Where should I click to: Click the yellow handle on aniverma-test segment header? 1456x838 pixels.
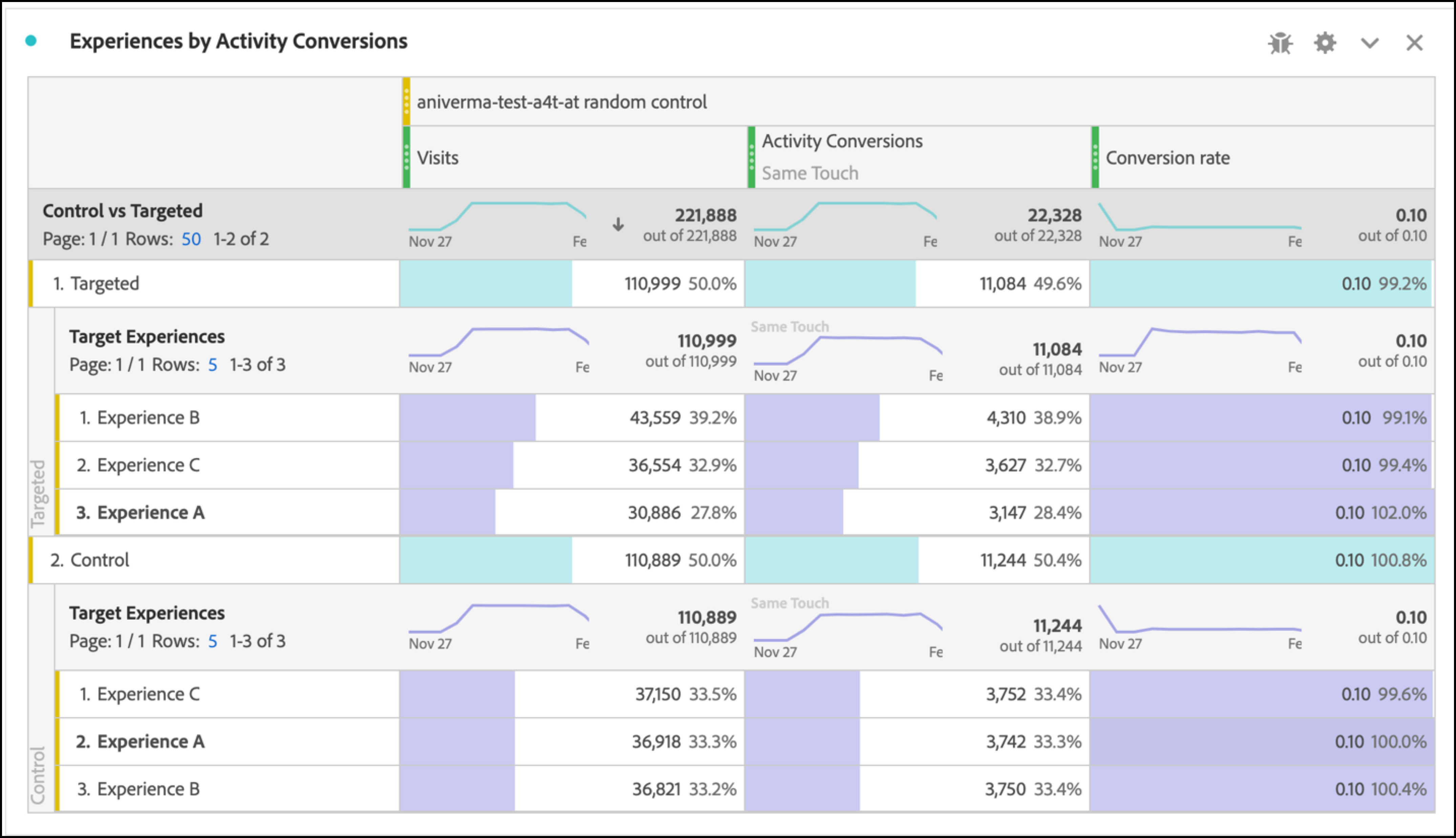pyautogui.click(x=406, y=102)
